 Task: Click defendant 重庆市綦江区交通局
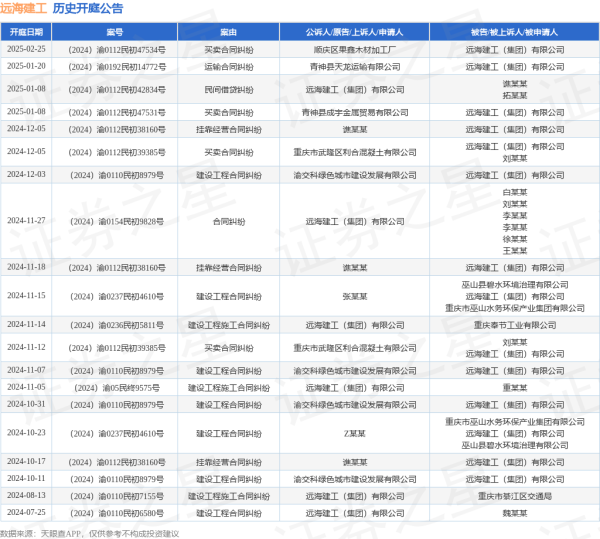514,496
